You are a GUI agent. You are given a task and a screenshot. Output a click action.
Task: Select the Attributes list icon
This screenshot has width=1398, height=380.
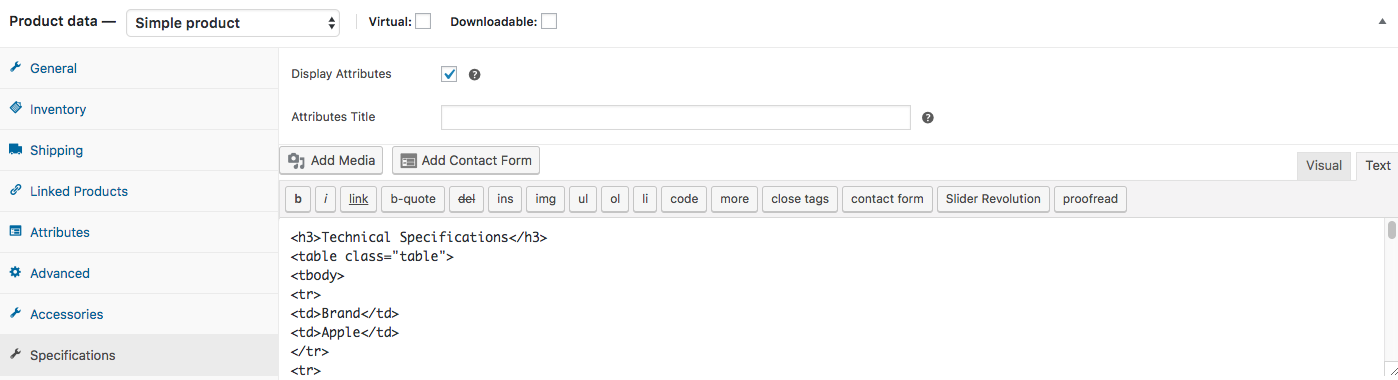click(x=15, y=231)
